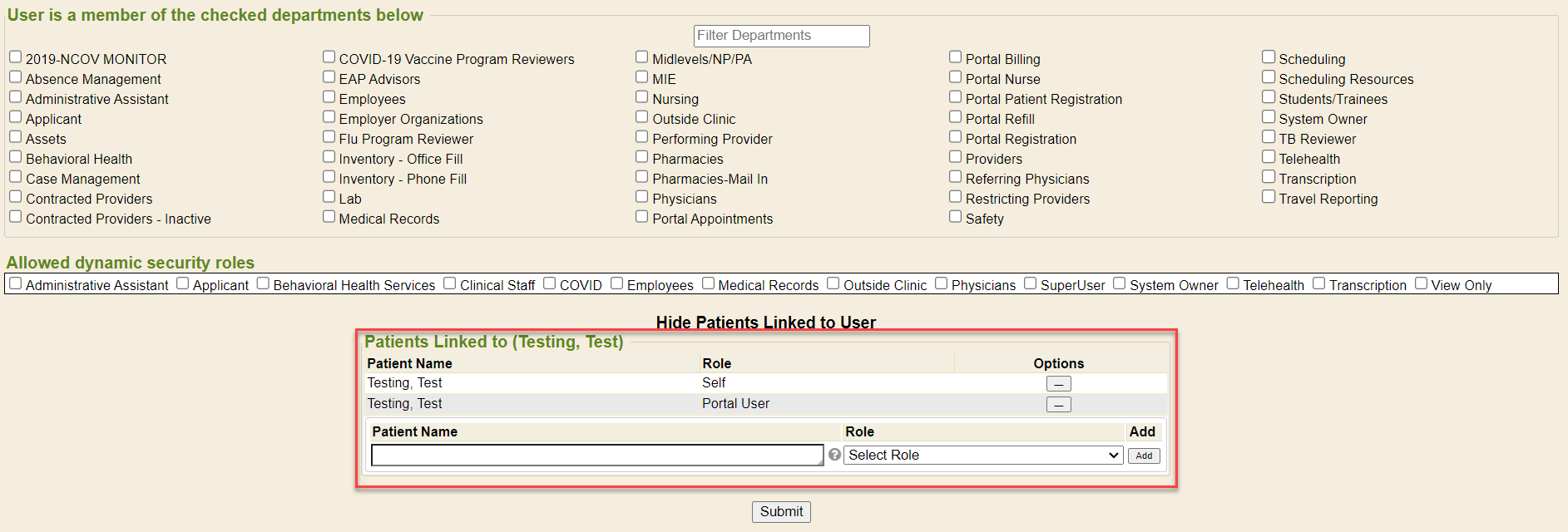Check the View Only security role

[1422, 283]
